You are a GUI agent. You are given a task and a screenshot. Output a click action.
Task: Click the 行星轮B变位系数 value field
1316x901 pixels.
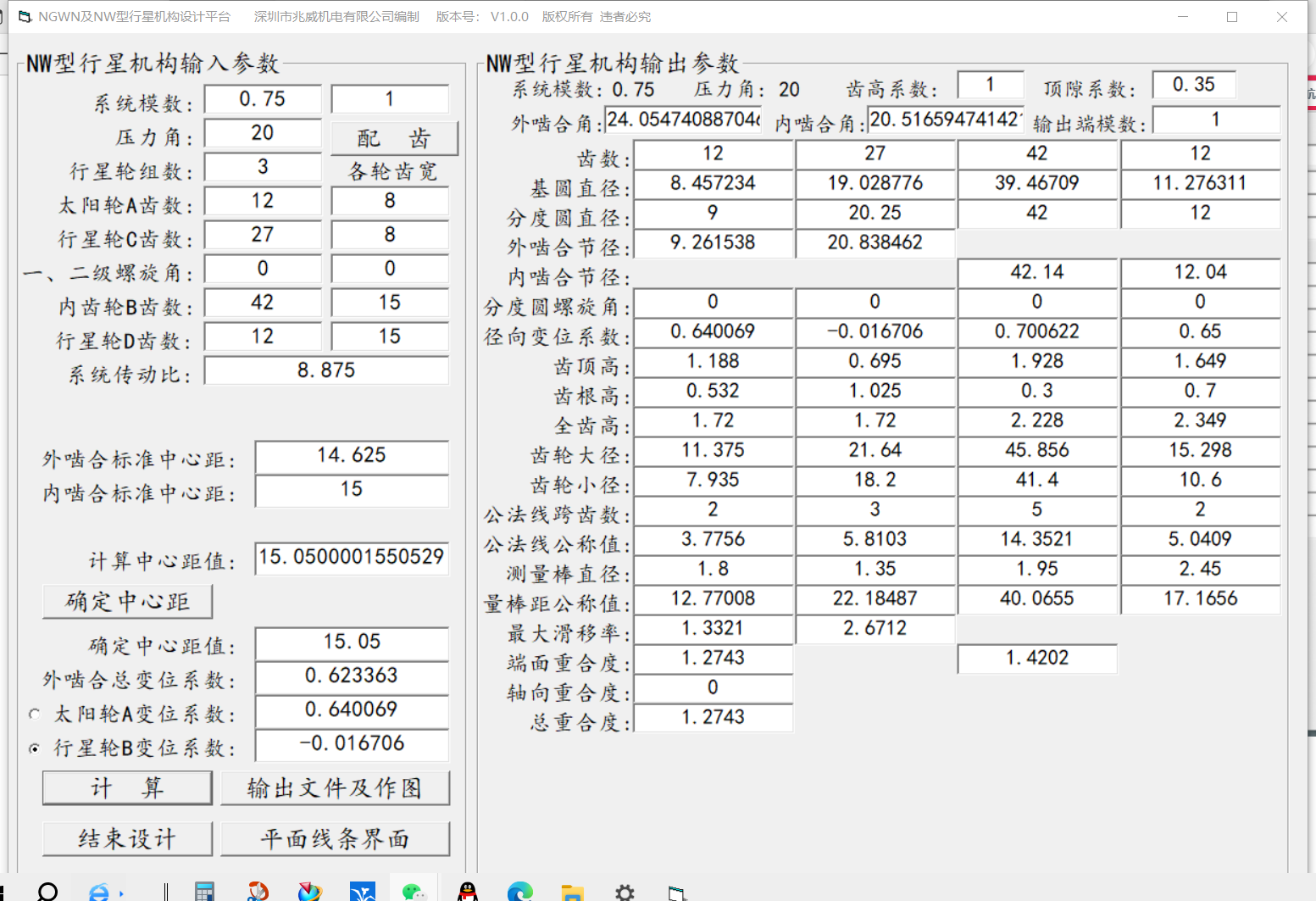click(x=352, y=745)
